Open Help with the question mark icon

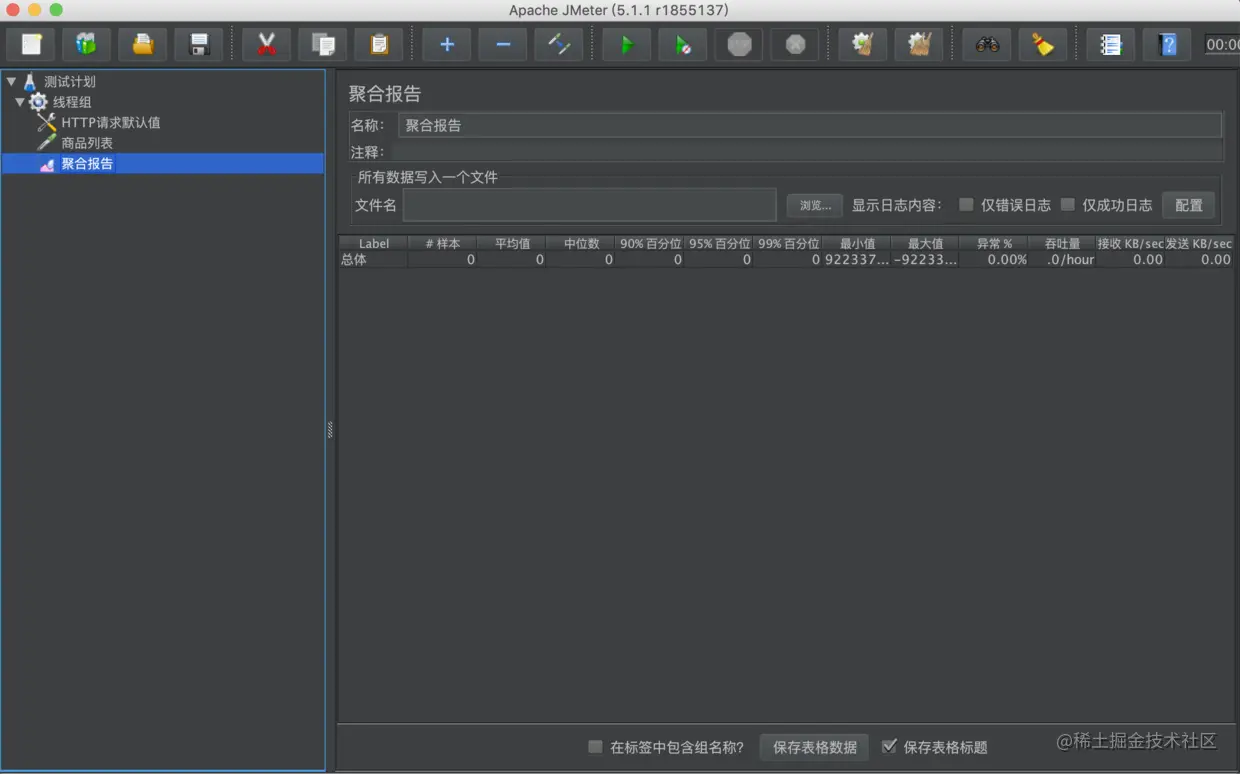[x=1167, y=45]
